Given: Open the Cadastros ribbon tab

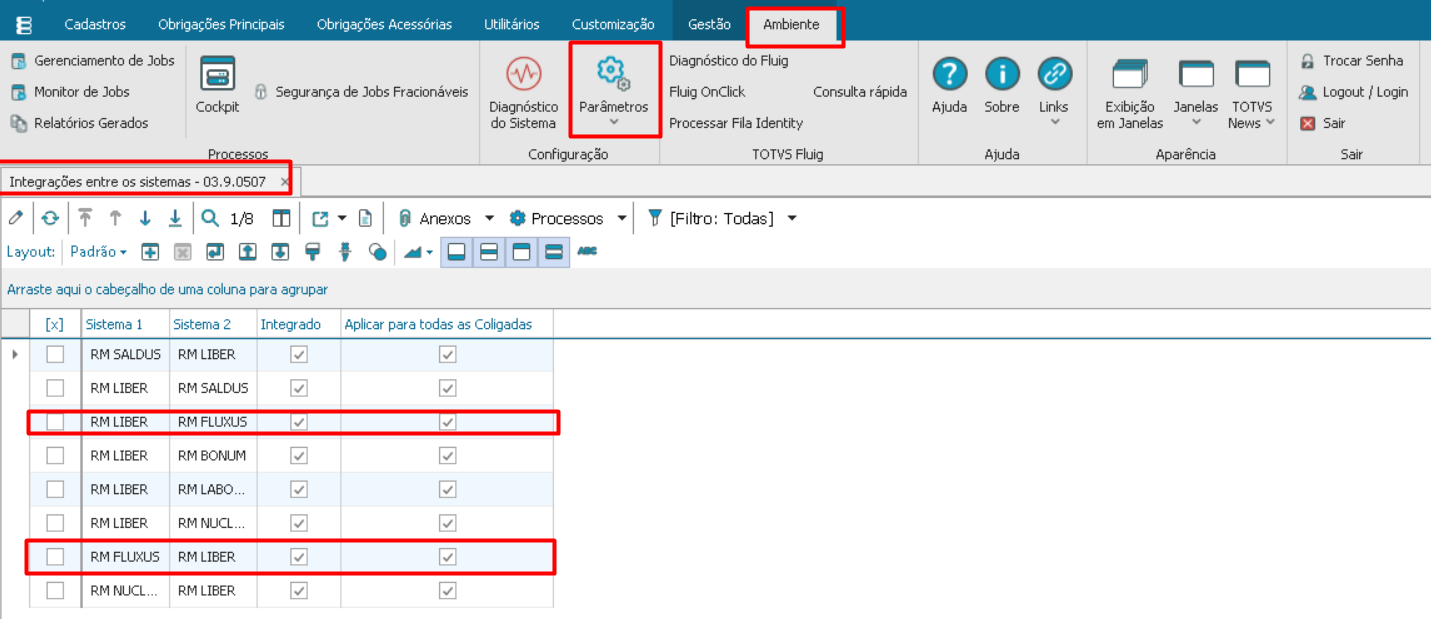Looking at the screenshot, I should (x=95, y=24).
